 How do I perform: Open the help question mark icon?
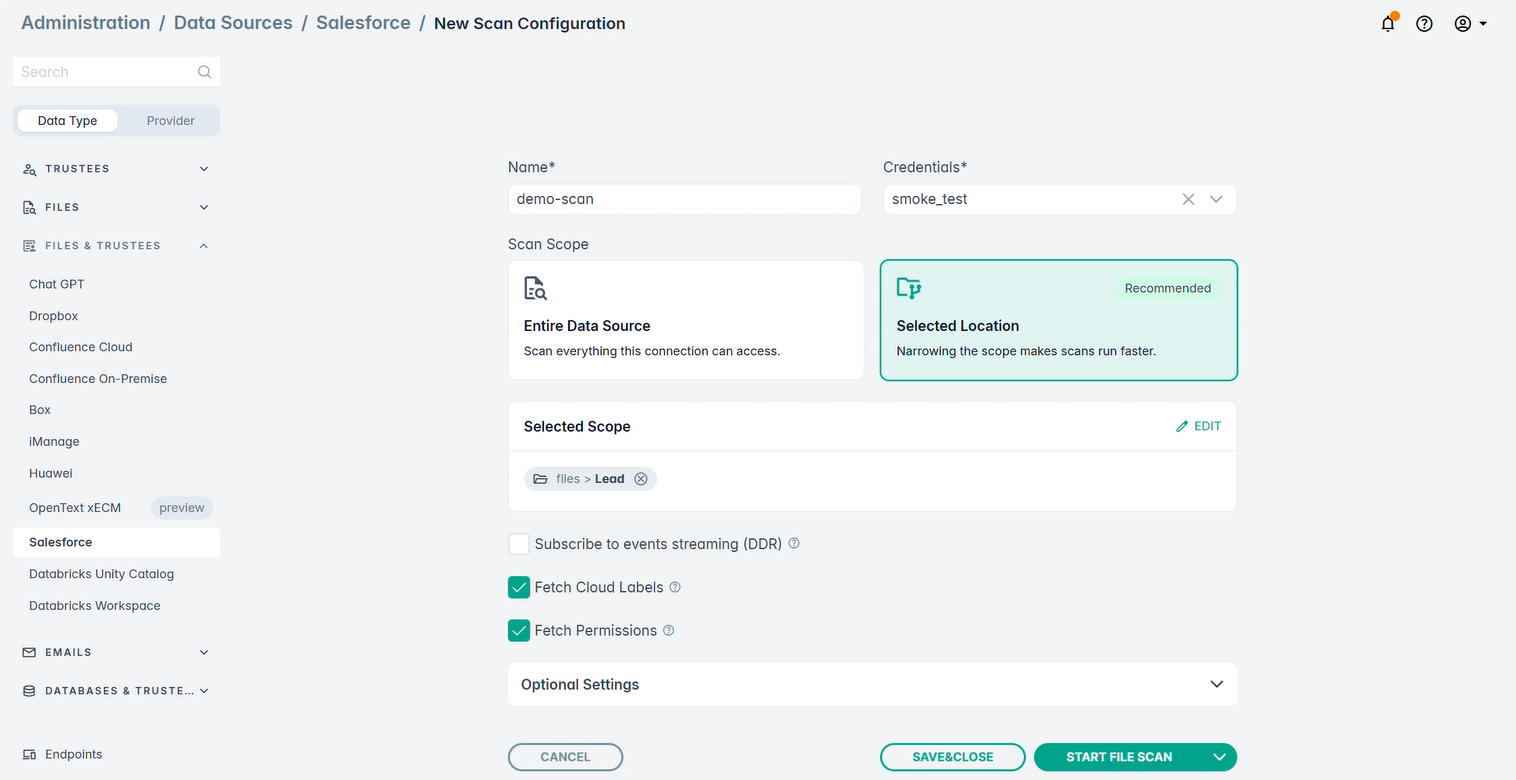(x=1425, y=24)
